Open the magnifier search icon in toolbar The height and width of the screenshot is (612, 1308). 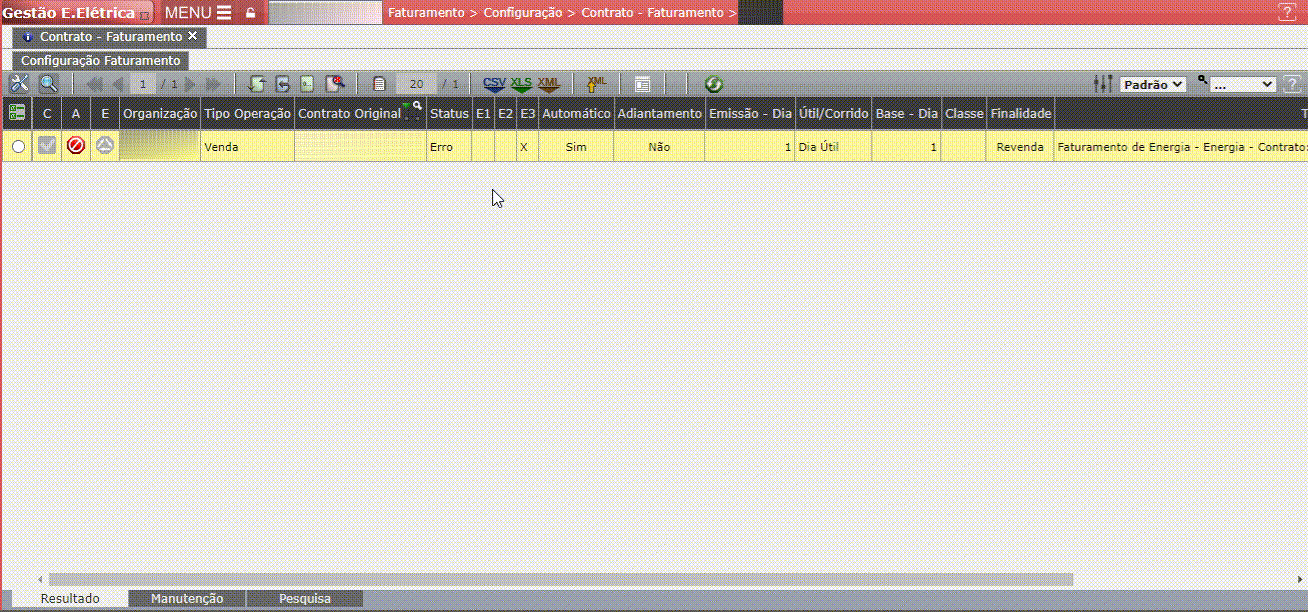point(48,84)
